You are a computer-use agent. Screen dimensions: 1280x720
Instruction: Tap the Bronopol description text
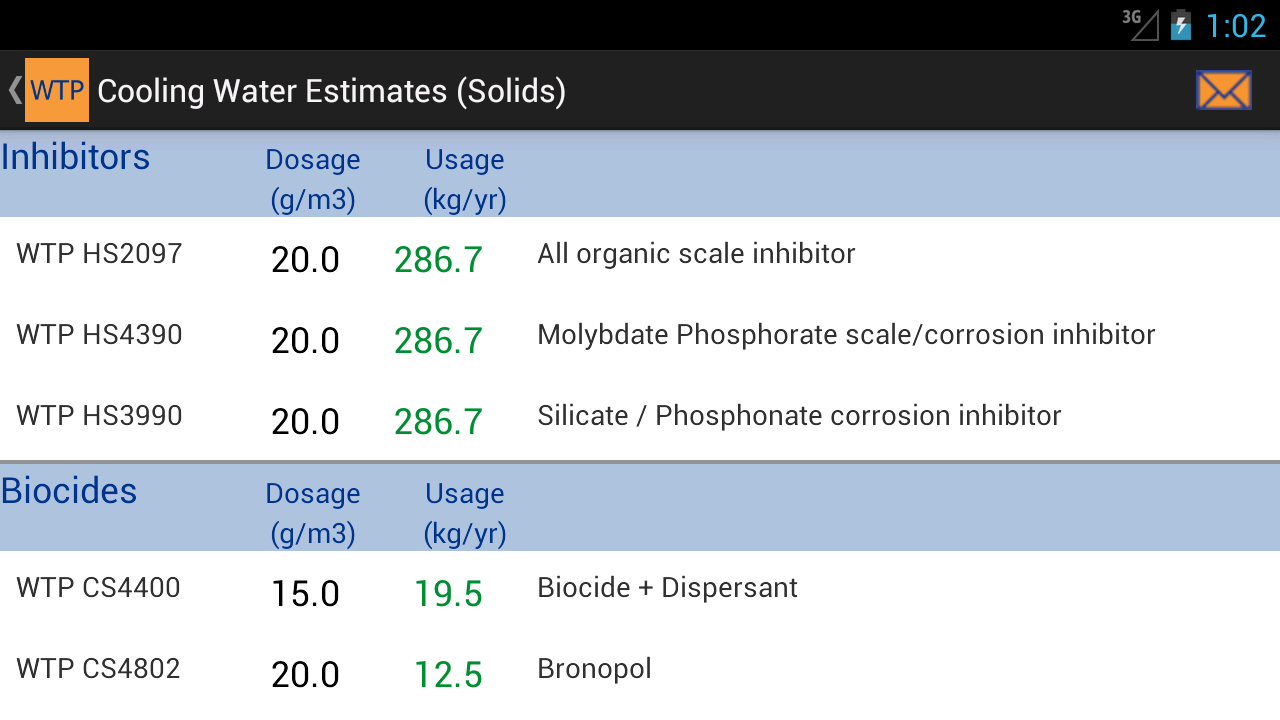pos(594,669)
